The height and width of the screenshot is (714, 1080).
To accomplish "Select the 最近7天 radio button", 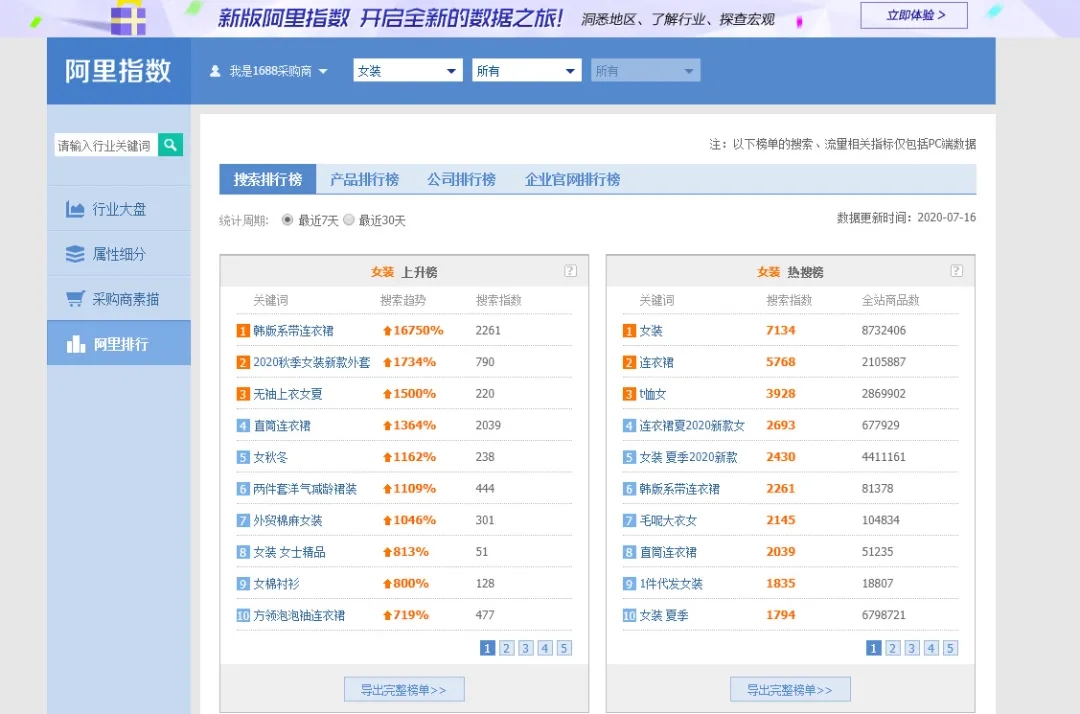I will [287, 220].
